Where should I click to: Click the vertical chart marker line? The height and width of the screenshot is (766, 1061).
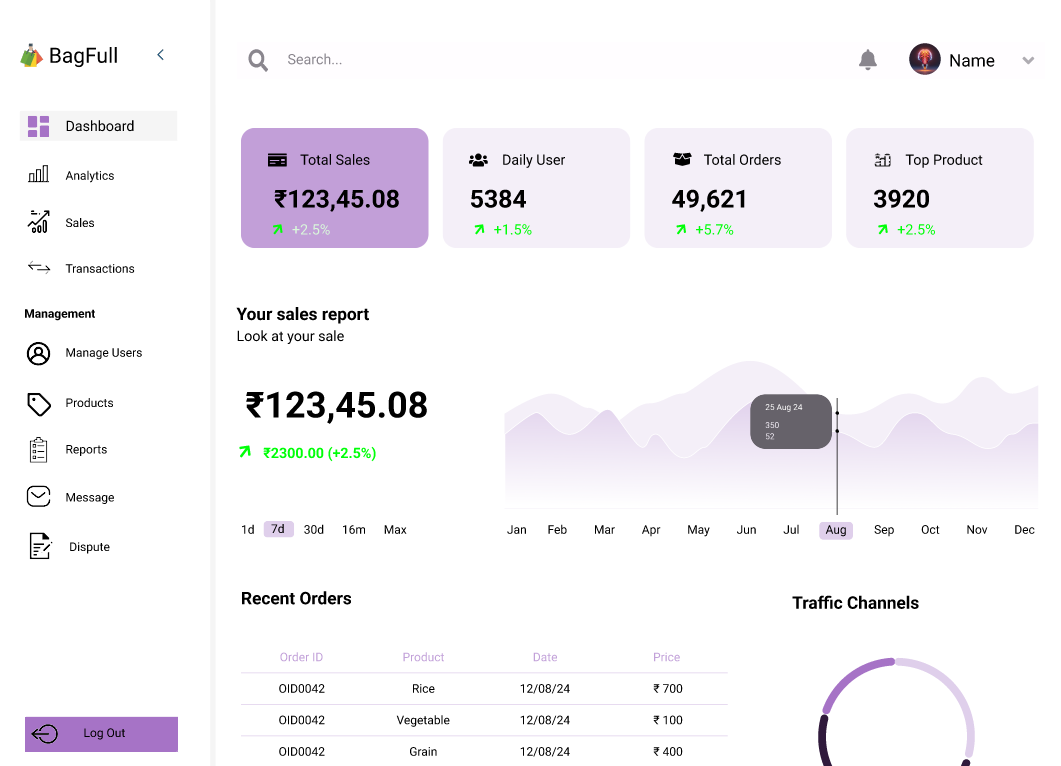pyautogui.click(x=837, y=457)
